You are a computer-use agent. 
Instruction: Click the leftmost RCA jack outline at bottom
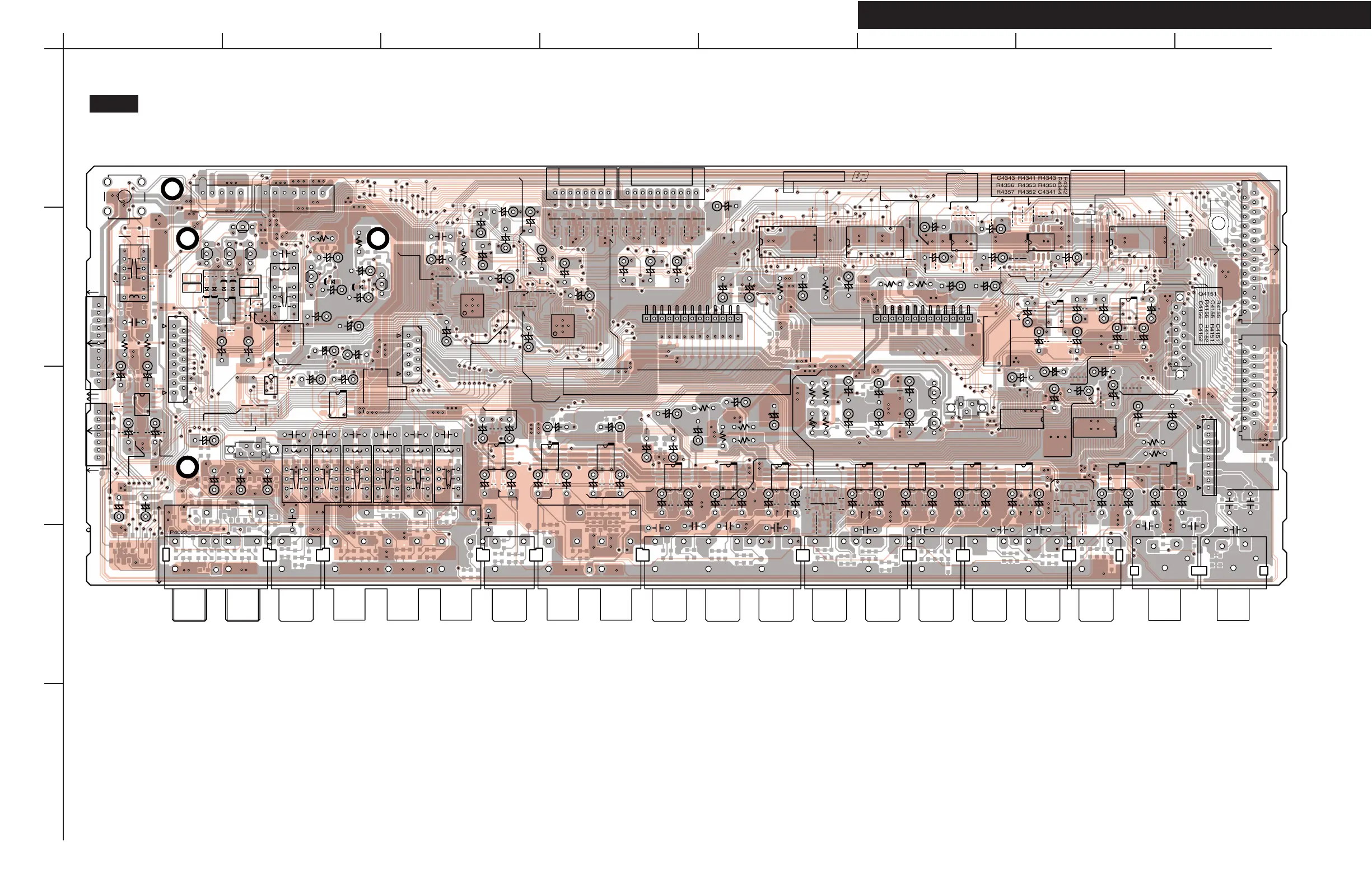coord(189,606)
